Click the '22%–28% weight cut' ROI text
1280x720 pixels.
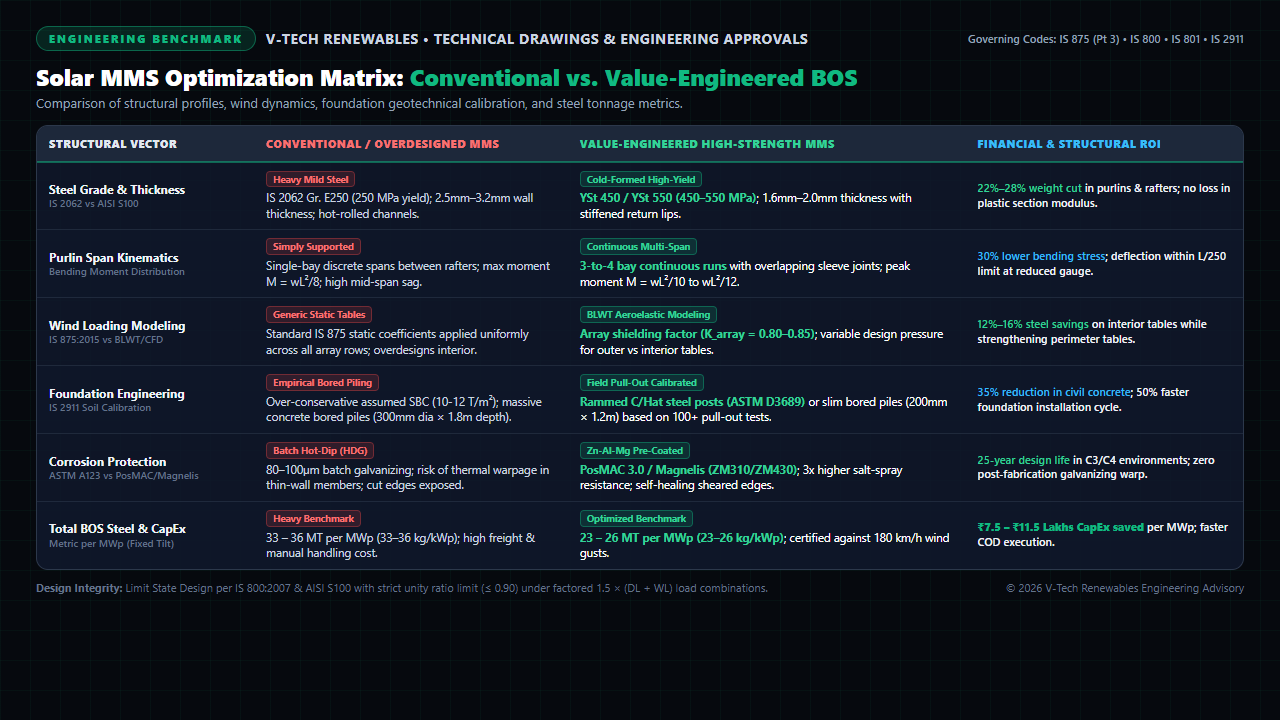tap(1029, 188)
